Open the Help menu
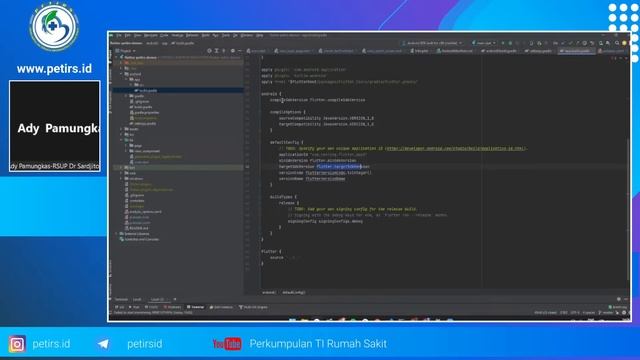The width and height of the screenshot is (640, 360). tap(260, 36)
